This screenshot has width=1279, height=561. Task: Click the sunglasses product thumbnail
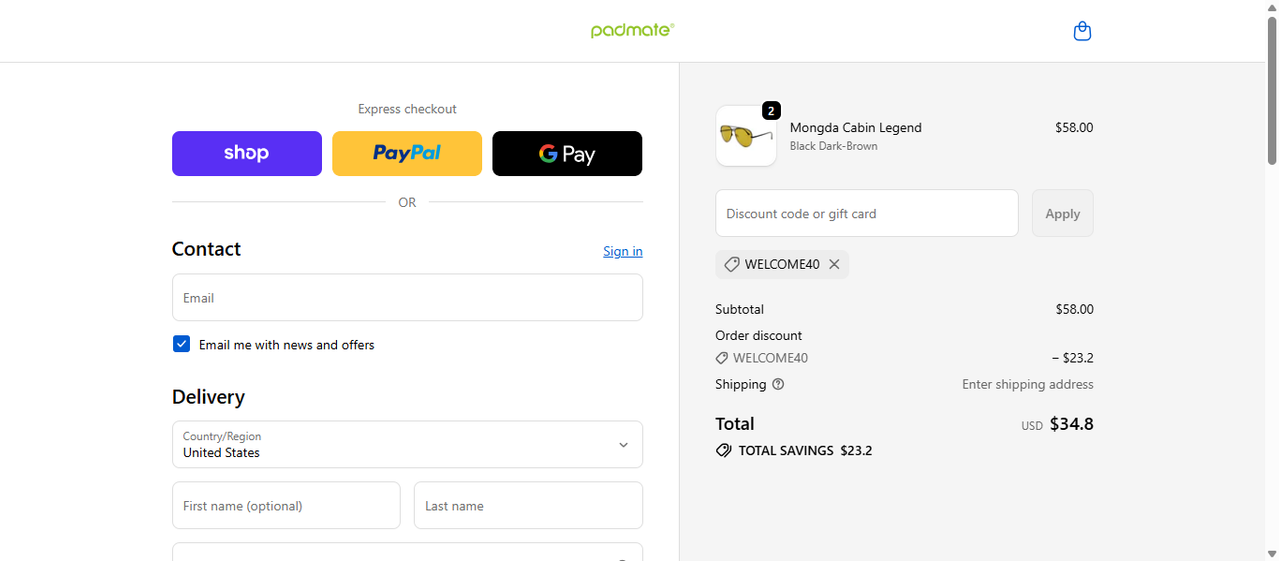click(x=745, y=136)
